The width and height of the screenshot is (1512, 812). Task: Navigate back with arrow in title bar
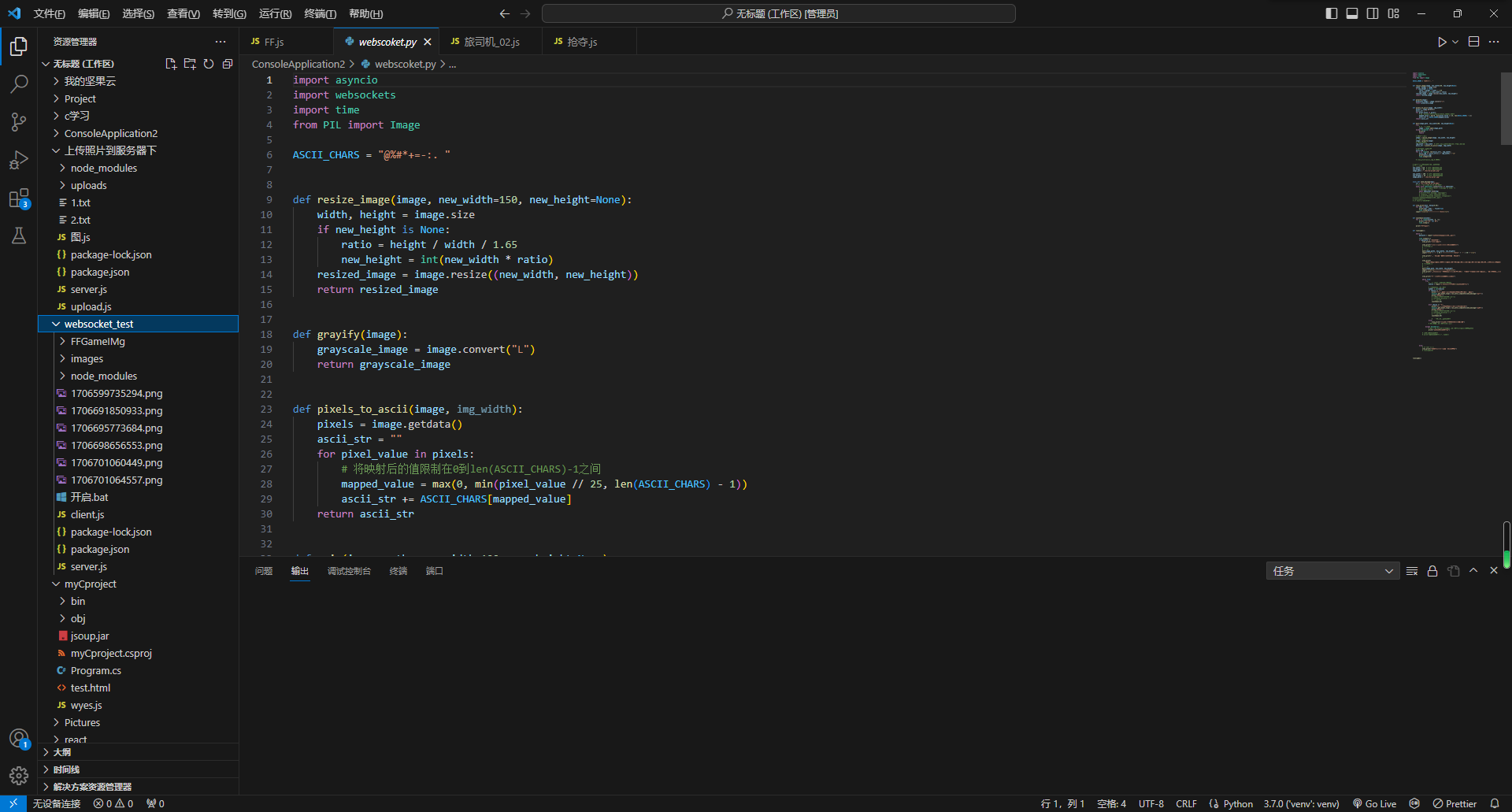[x=505, y=13]
